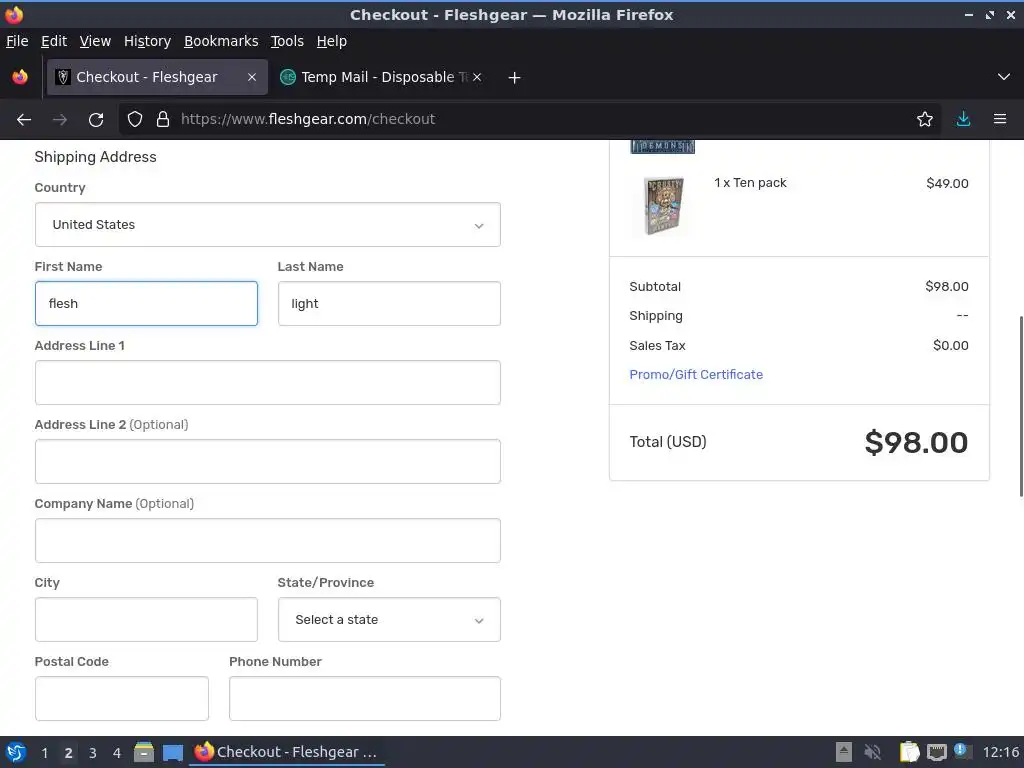Bookmark this page with the star
1024x768 pixels.
[925, 120]
